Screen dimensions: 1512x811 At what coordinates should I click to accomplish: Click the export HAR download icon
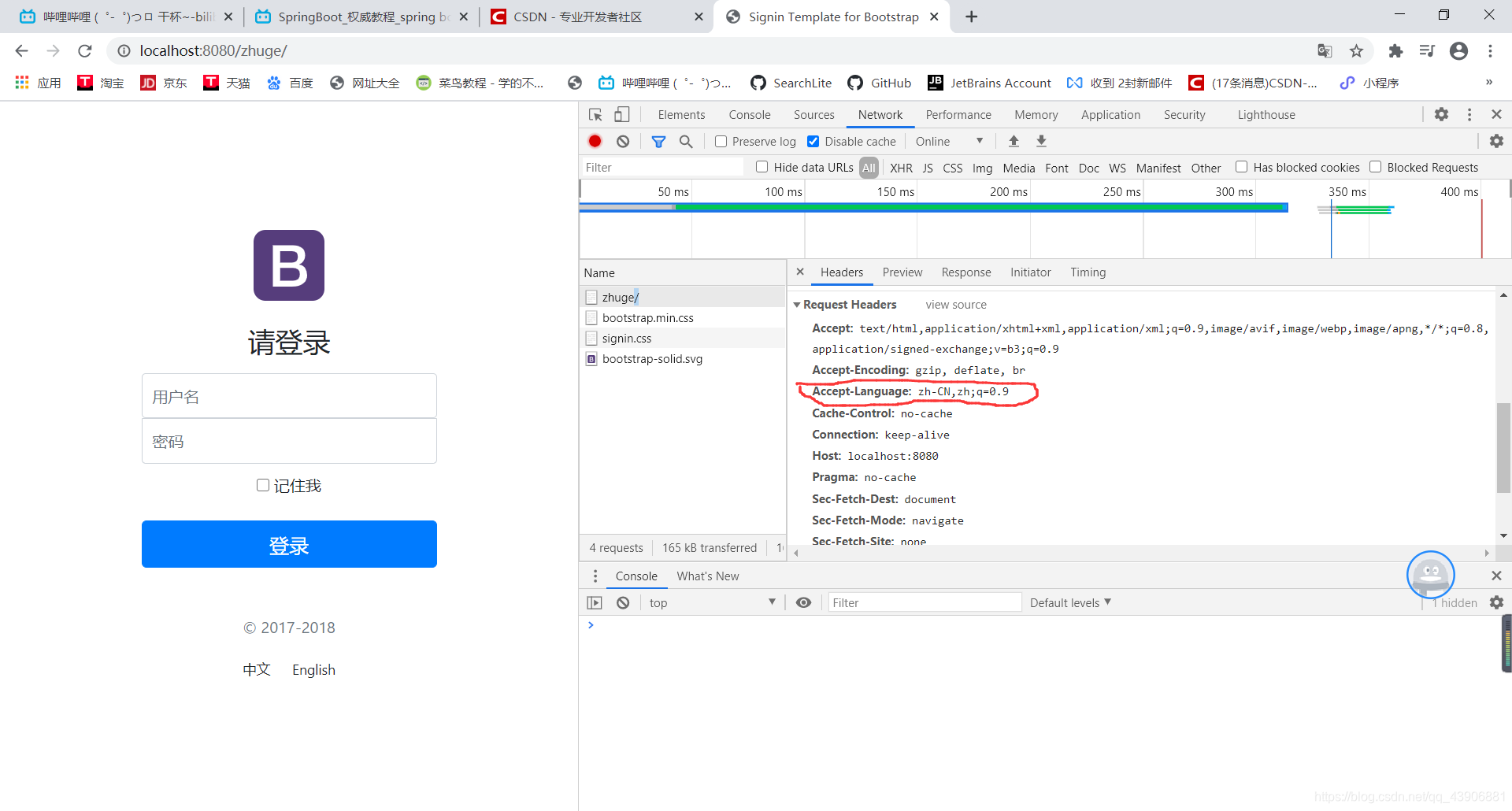pyautogui.click(x=1041, y=142)
